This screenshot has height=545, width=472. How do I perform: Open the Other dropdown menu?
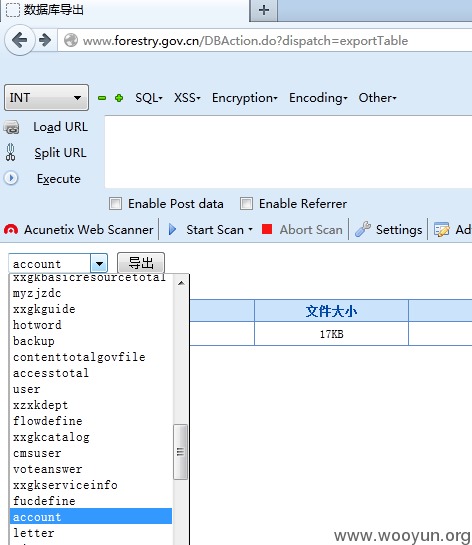(x=377, y=98)
